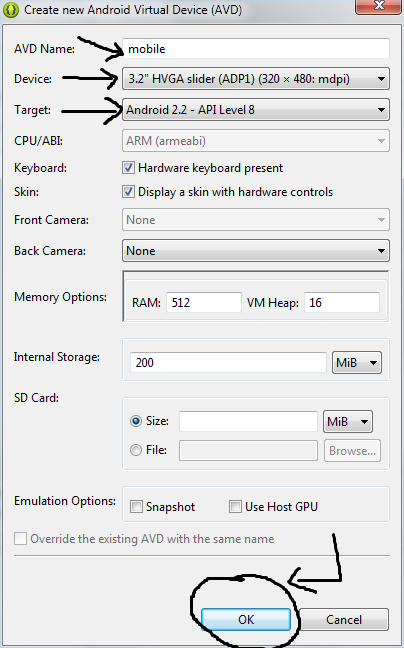The width and height of the screenshot is (404, 648).
Task: Open the Back Camera dropdown
Action: pyautogui.click(x=256, y=251)
